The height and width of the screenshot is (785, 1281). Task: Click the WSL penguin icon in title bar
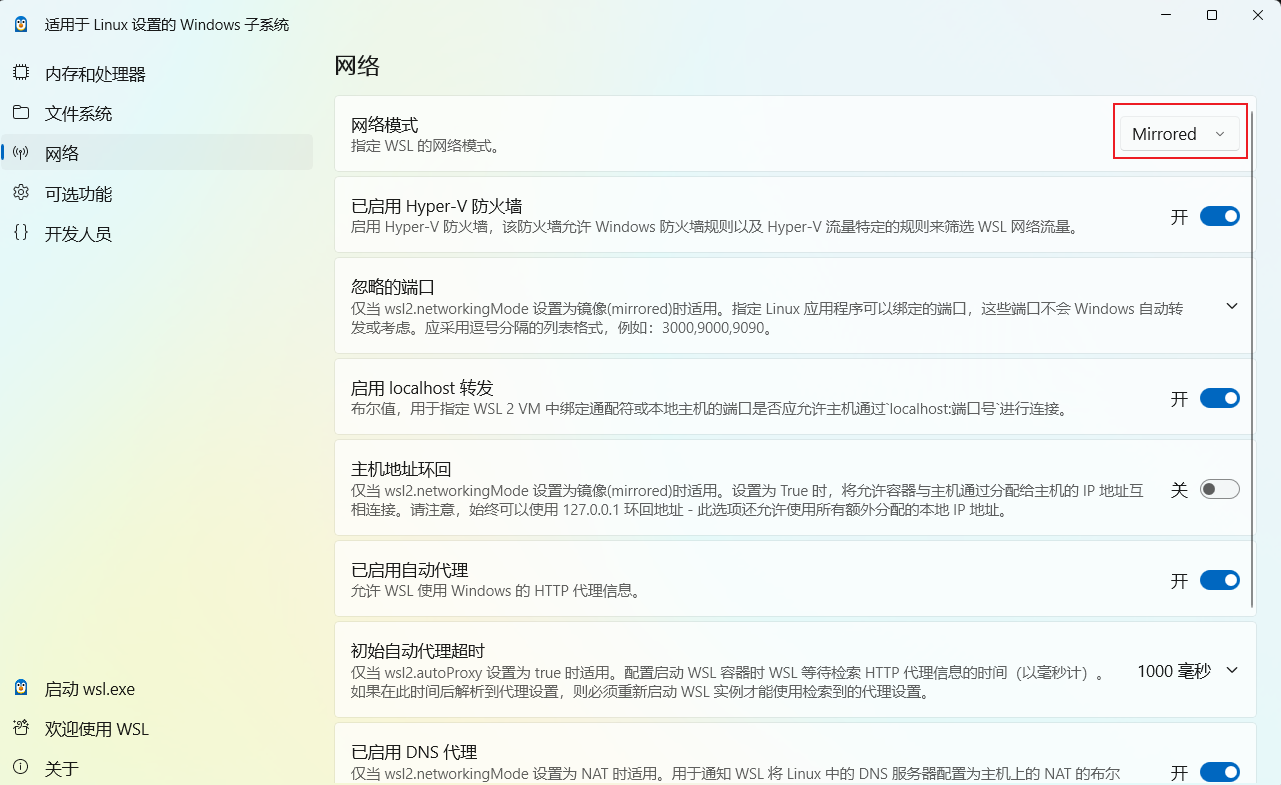(x=21, y=24)
